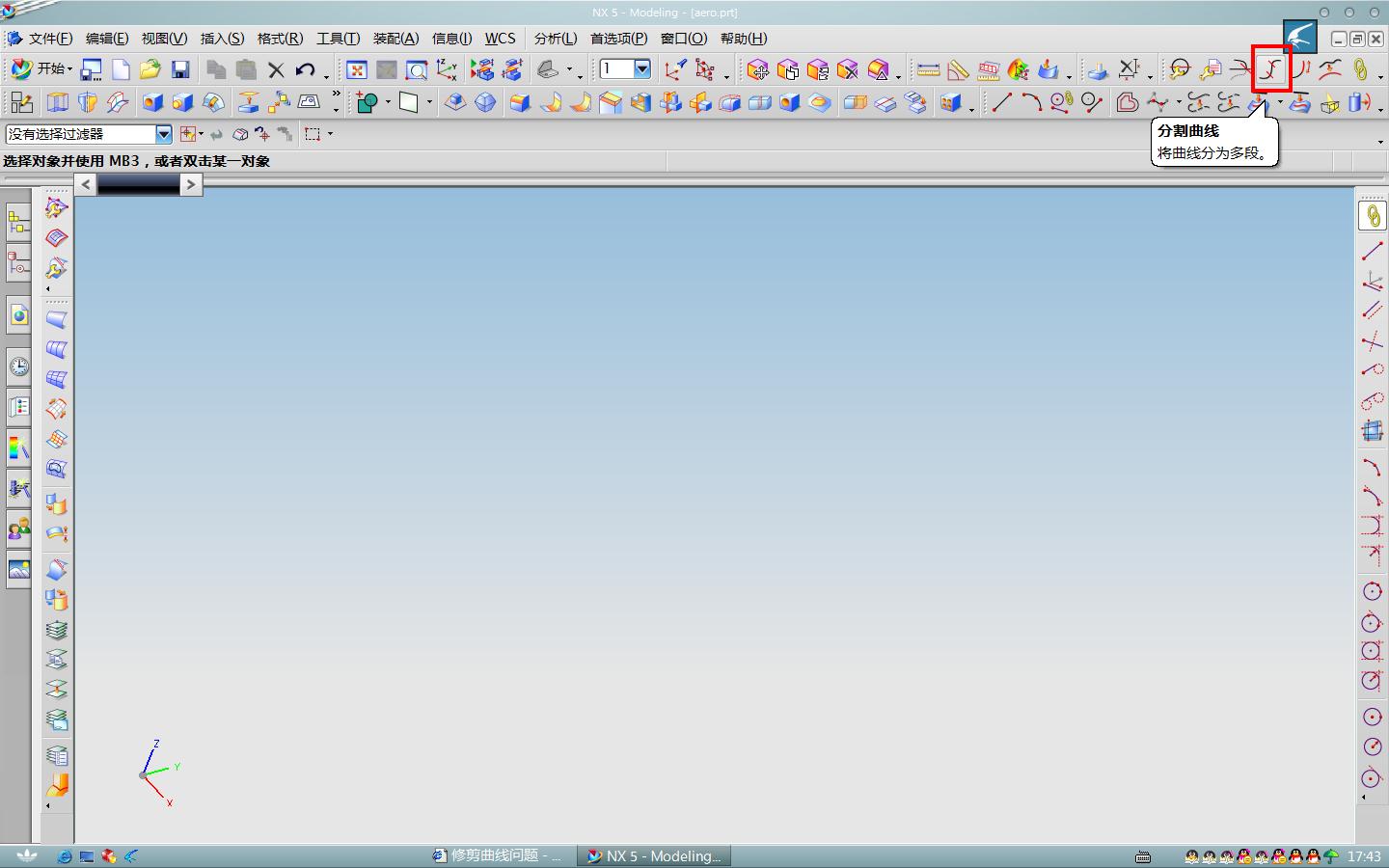
Task: Open the 窗口(O) menu
Action: click(x=684, y=39)
